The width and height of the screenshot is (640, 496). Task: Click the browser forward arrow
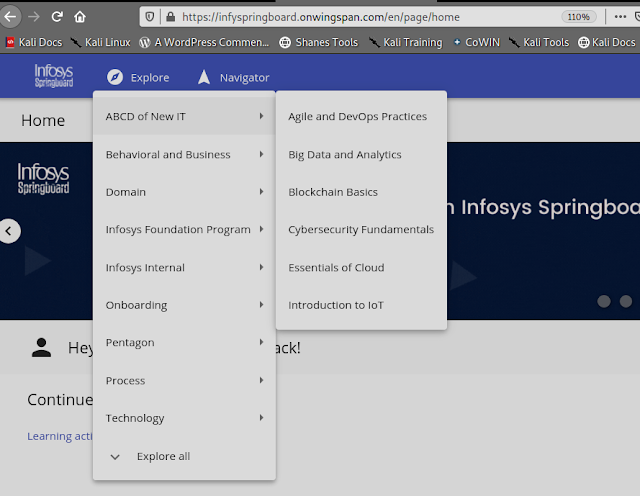(x=34, y=17)
